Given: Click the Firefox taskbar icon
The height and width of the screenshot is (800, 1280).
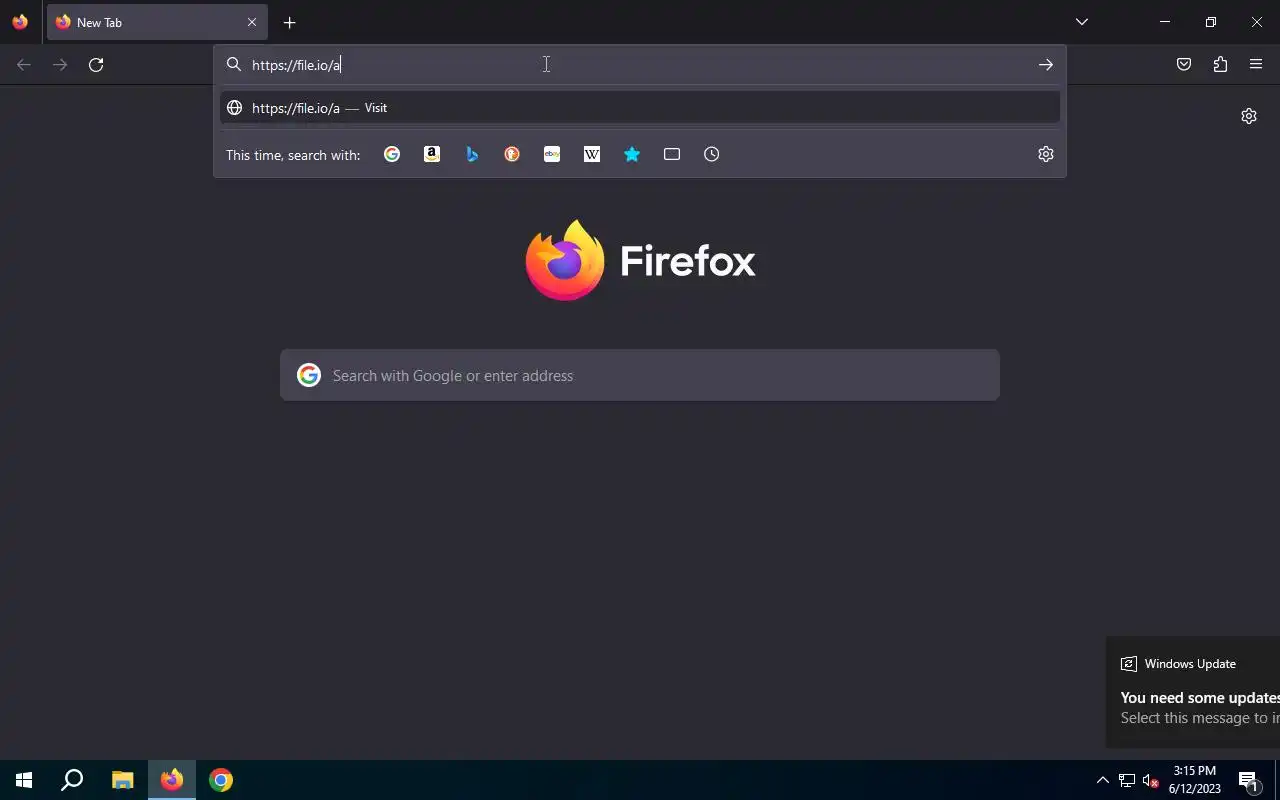Looking at the screenshot, I should pyautogui.click(x=172, y=780).
